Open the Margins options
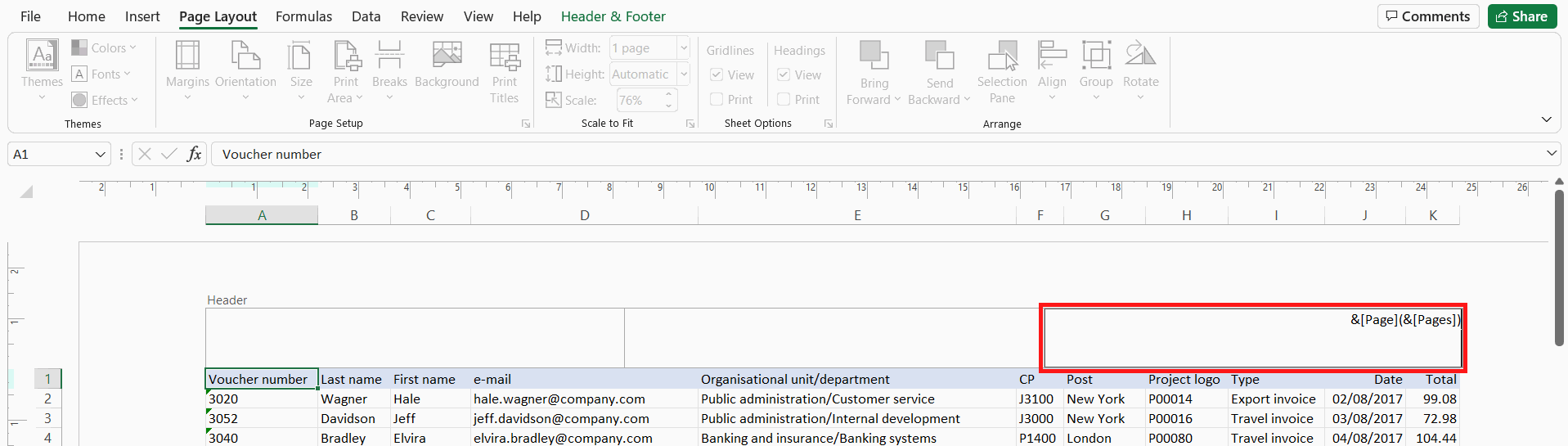This screenshot has width=1568, height=446. coord(187,71)
